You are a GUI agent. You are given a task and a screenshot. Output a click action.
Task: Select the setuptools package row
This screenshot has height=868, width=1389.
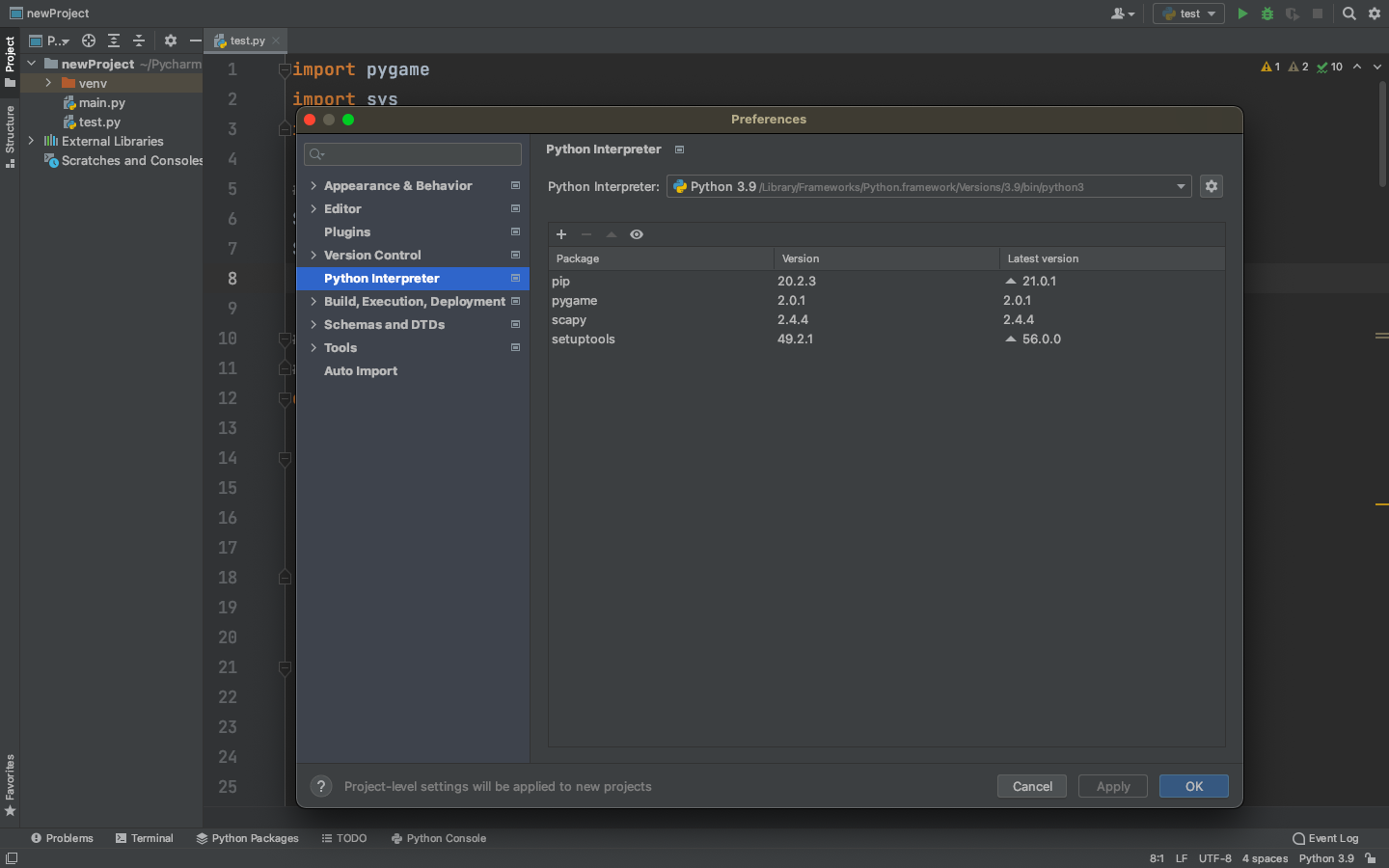pos(886,339)
